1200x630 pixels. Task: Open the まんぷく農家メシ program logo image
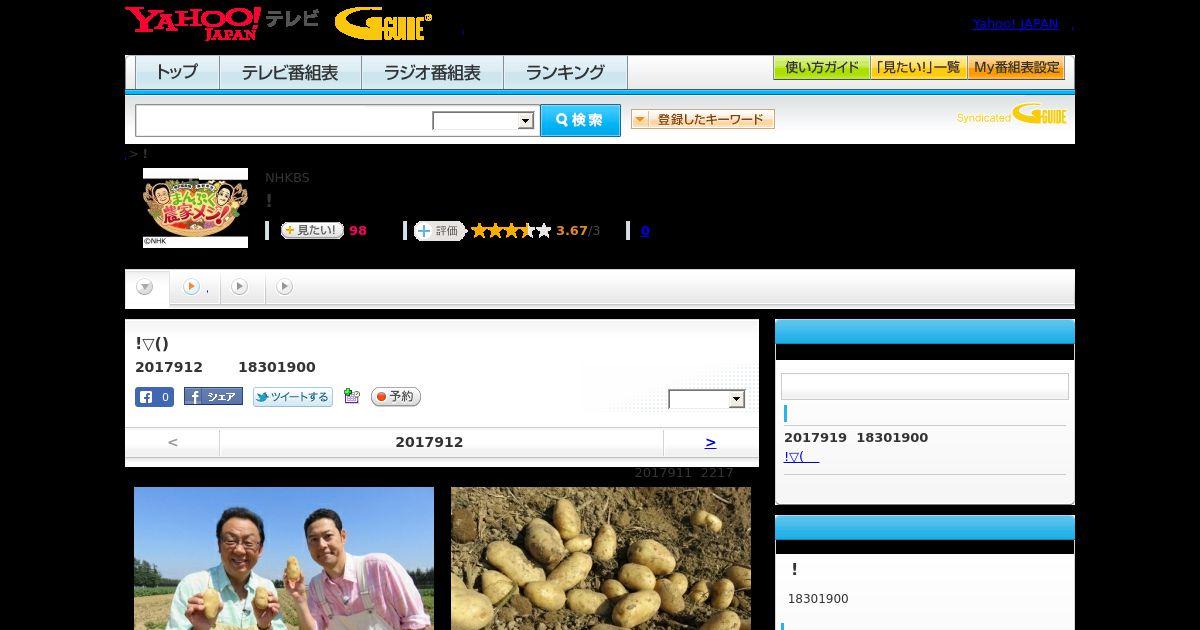coord(196,208)
